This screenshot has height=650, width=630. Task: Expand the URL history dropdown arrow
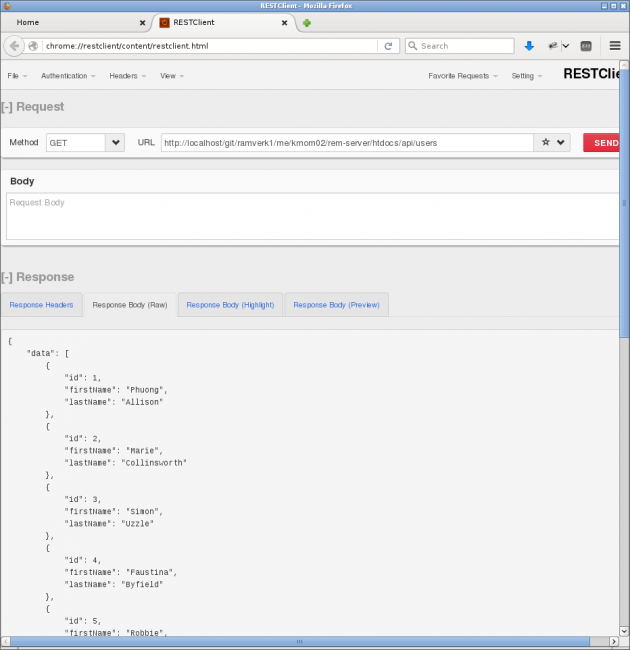(561, 143)
